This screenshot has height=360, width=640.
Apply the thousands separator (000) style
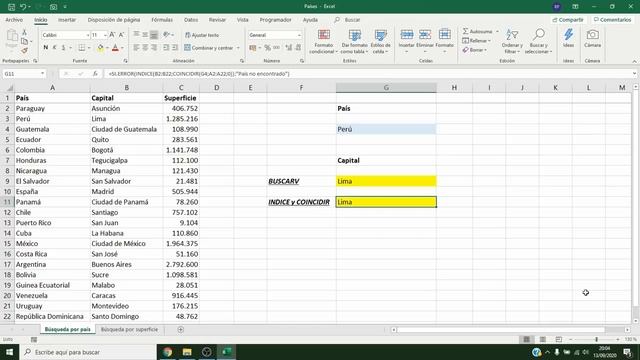277,48
